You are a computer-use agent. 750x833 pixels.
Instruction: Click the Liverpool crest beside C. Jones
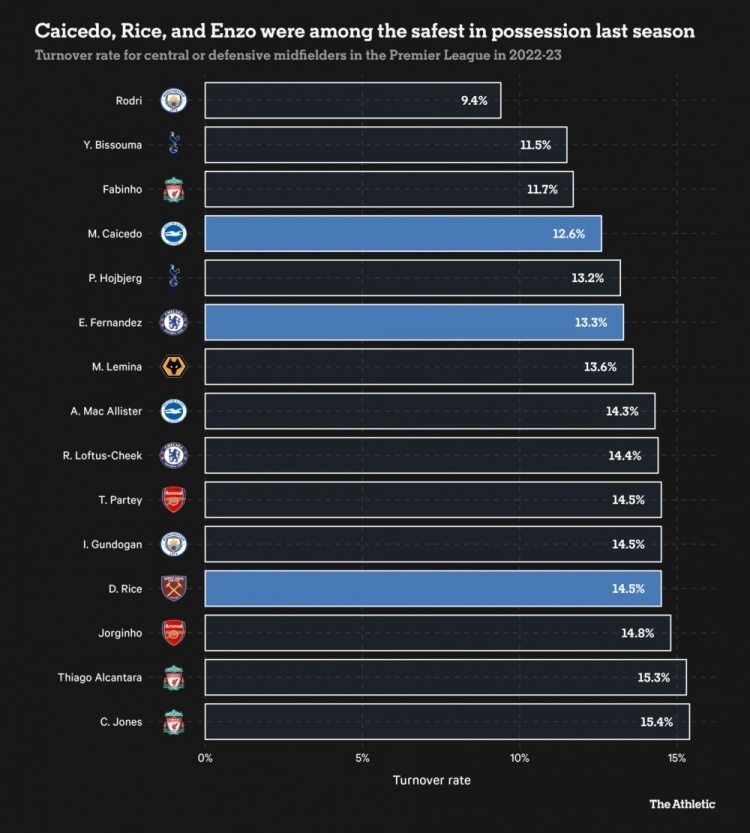tap(174, 721)
